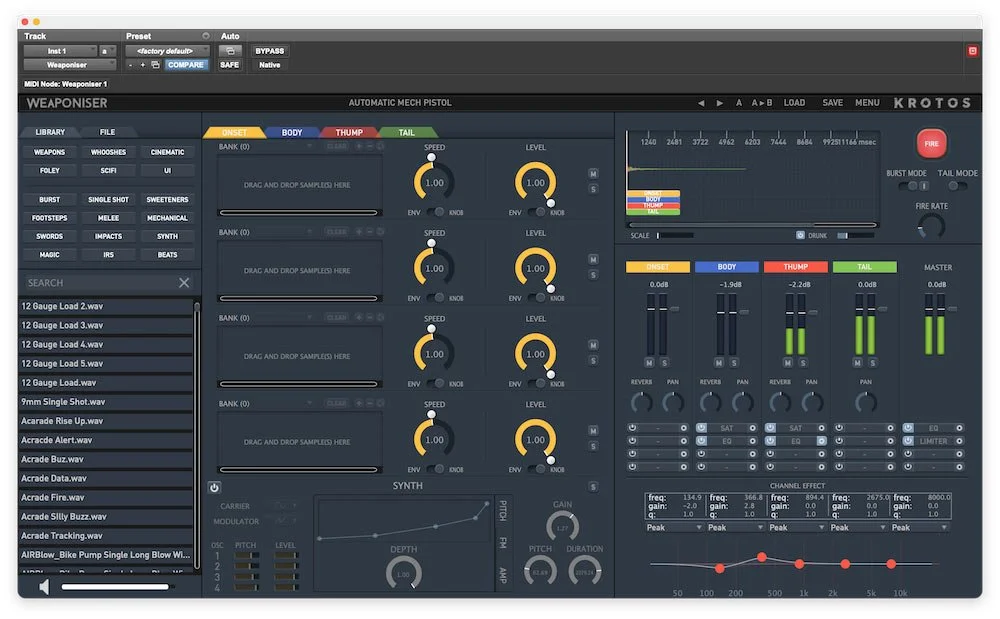The height and width of the screenshot is (619, 1000).
Task: Click the red FIRE button
Action: pyautogui.click(x=930, y=143)
